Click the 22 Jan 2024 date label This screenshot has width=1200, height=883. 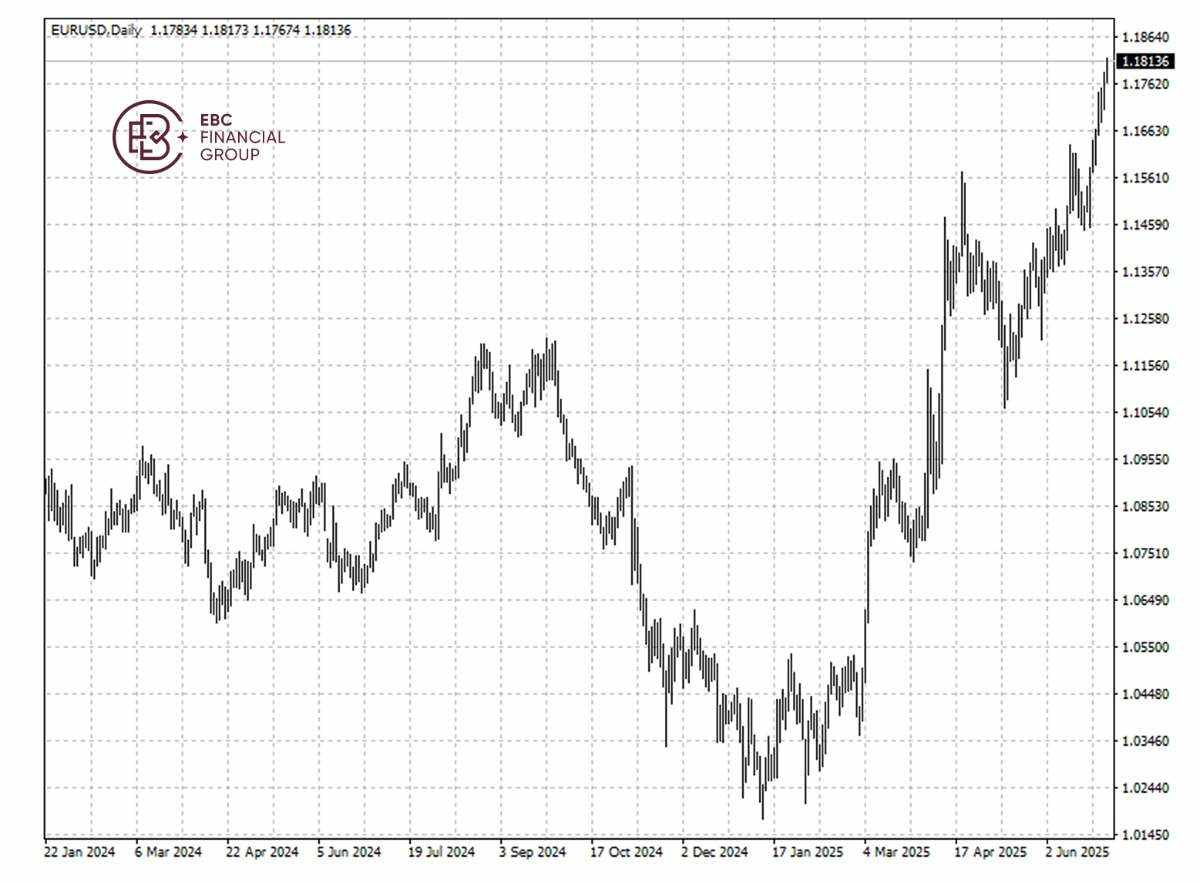[80, 853]
